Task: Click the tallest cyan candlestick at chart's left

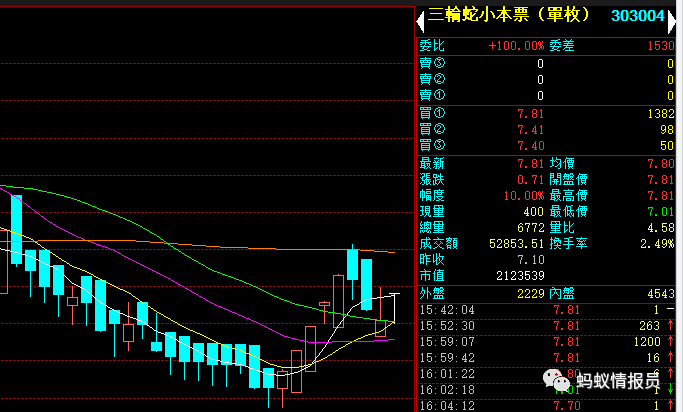Action: [17, 230]
